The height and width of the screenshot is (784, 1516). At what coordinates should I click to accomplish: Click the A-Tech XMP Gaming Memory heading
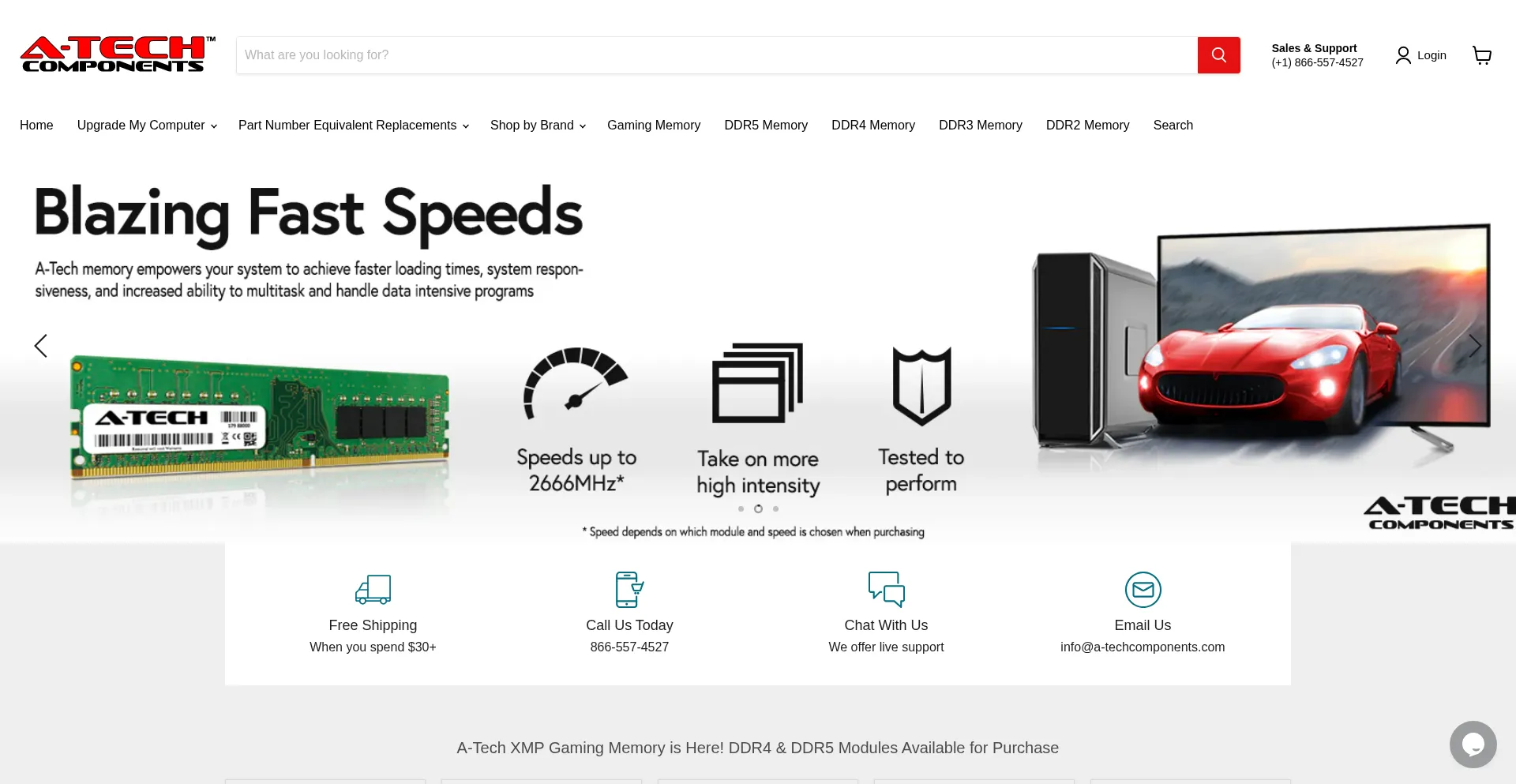[x=758, y=748]
